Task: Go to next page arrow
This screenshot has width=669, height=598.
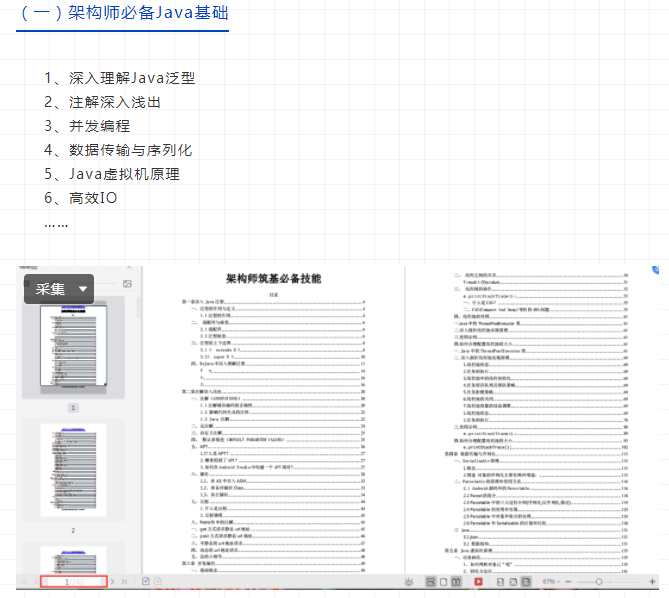Action: 112,581
